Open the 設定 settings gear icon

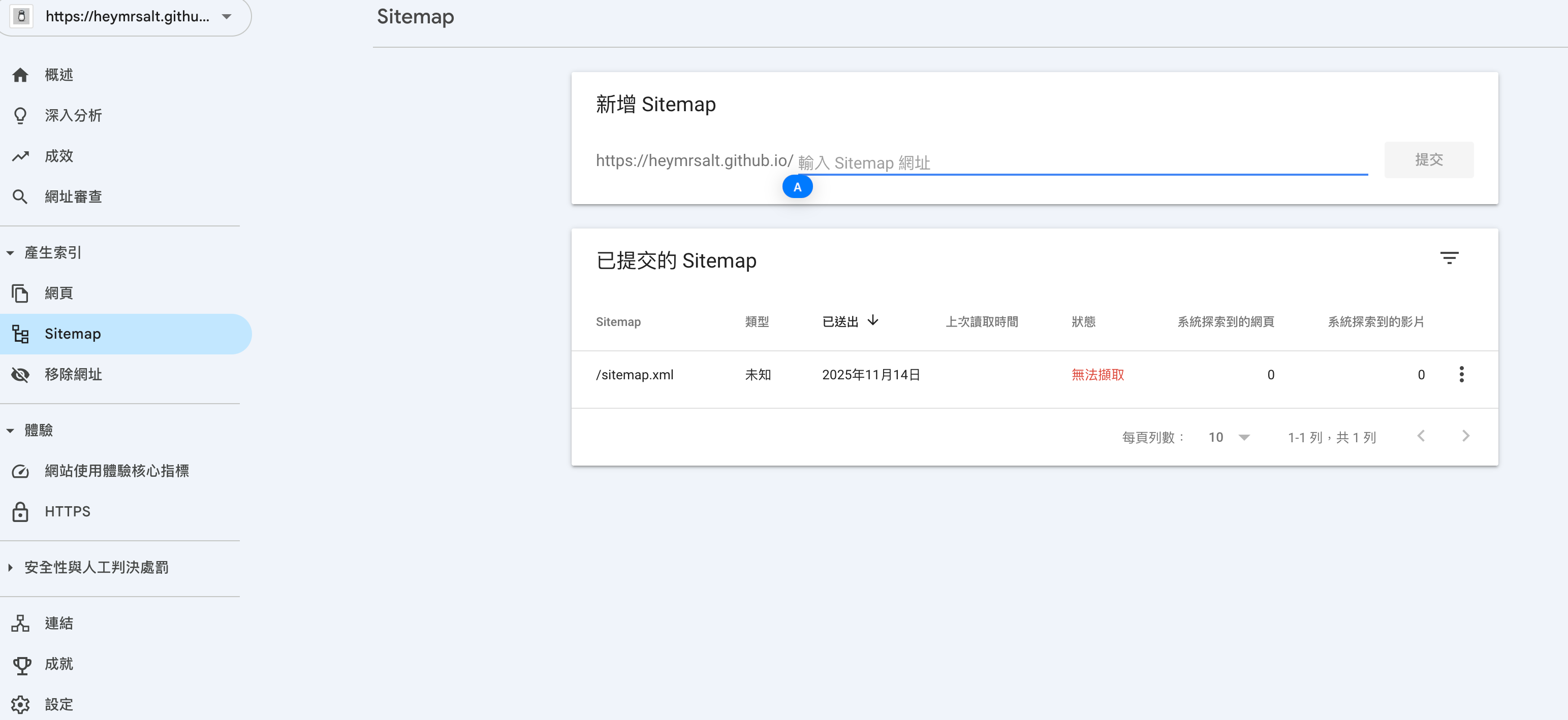click(x=21, y=704)
